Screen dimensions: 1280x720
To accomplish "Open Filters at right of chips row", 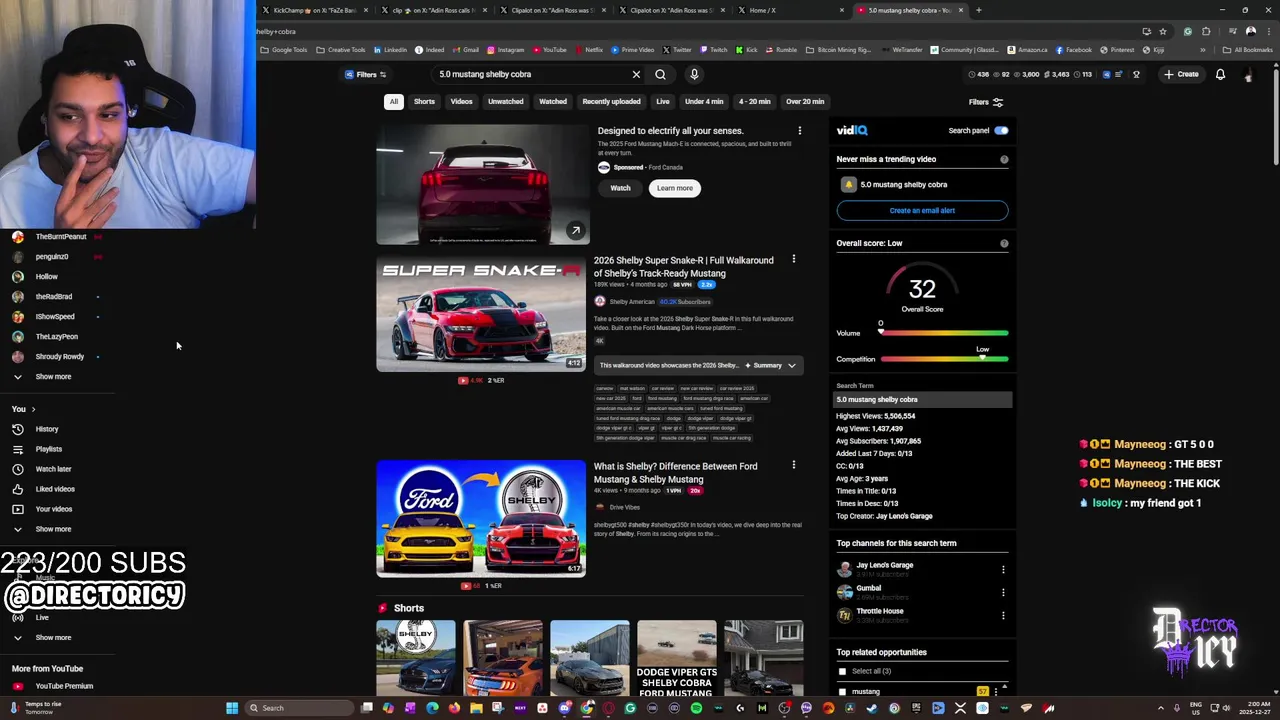I will point(985,102).
